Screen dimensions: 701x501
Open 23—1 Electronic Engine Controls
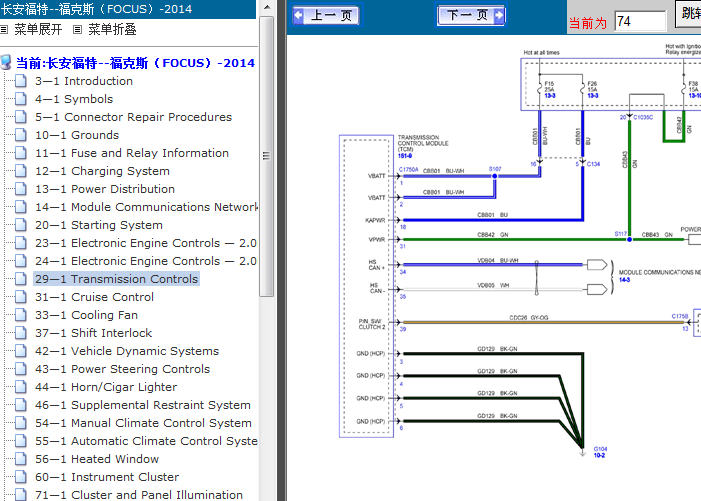[x=146, y=243]
